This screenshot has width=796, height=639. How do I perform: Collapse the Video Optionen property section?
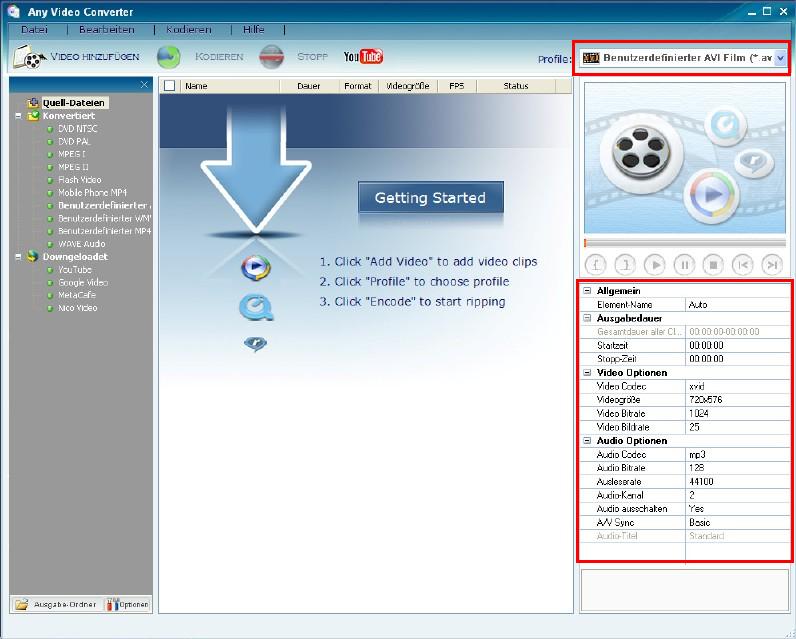click(x=587, y=373)
